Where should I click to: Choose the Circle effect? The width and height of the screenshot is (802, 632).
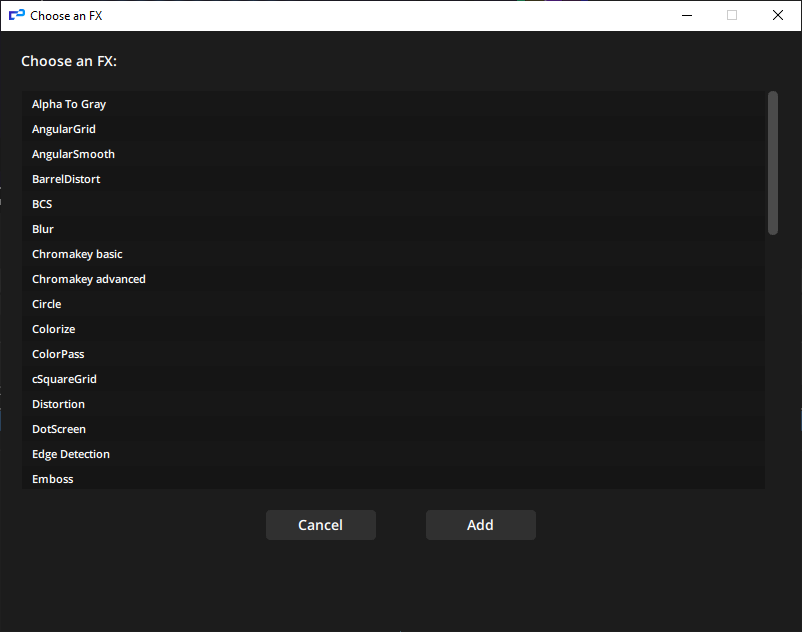[x=393, y=304]
